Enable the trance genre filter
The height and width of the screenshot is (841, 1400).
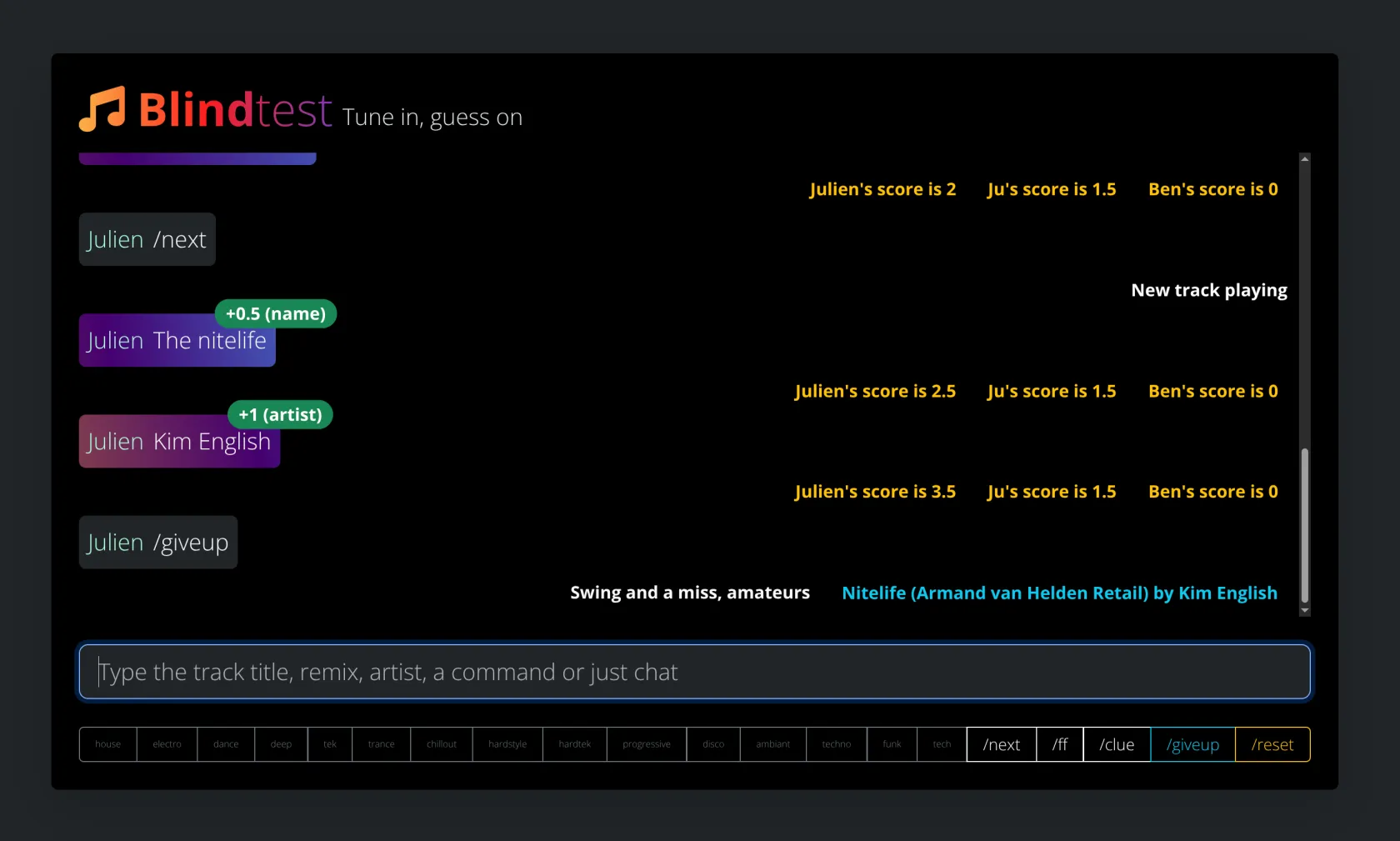click(381, 744)
